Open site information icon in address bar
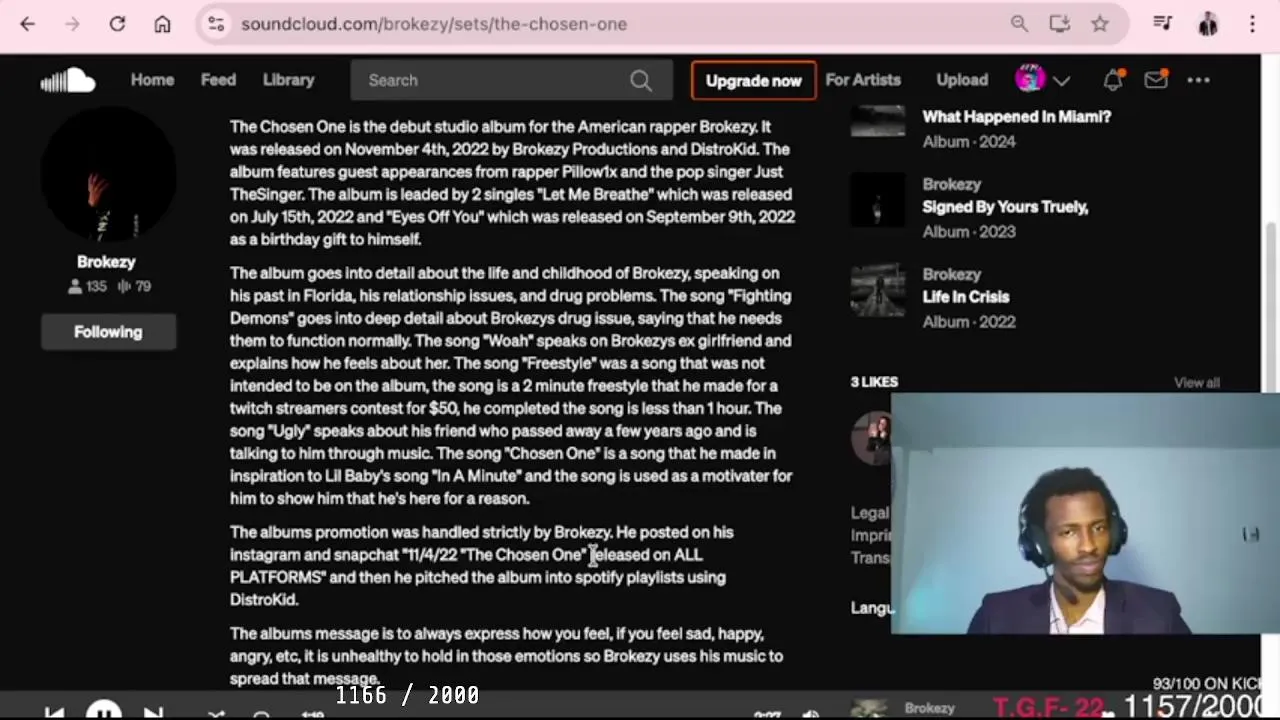Screen dimensions: 1280x720 click(216, 24)
